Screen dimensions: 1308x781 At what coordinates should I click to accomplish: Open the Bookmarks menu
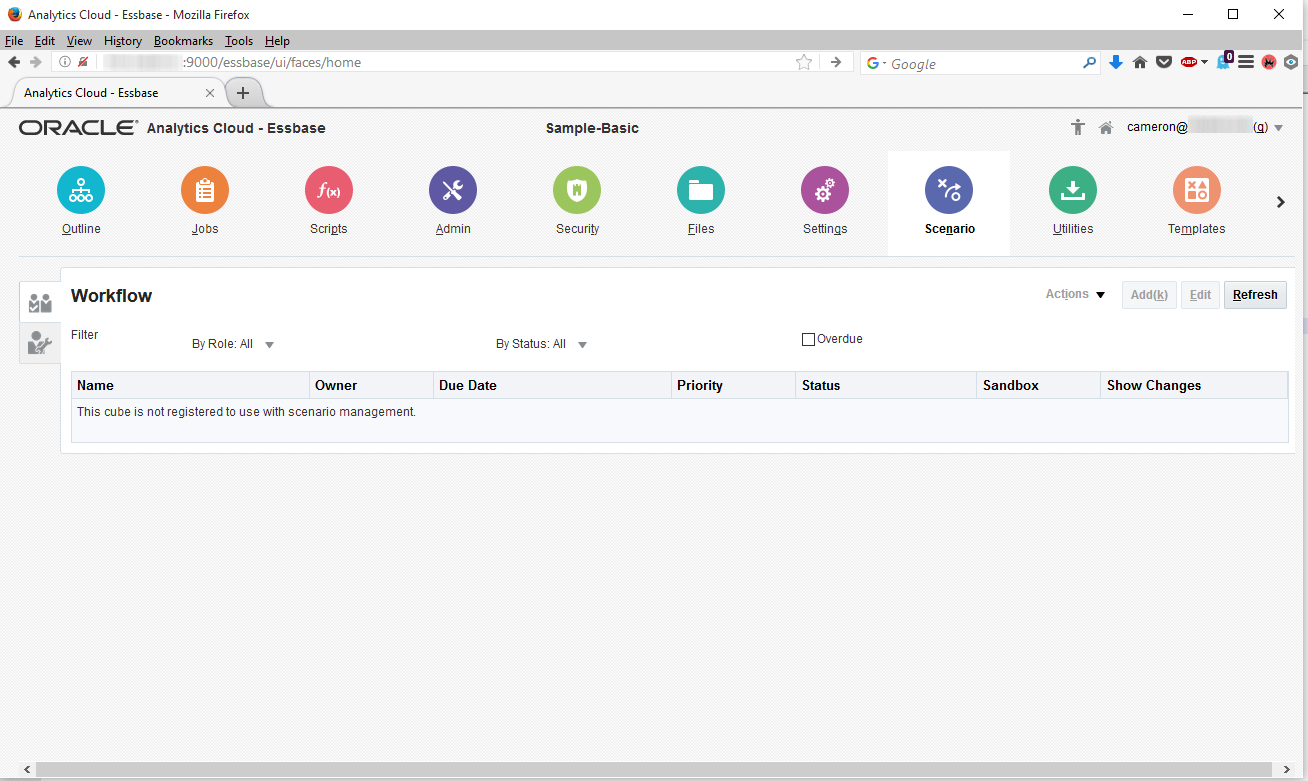click(x=183, y=41)
